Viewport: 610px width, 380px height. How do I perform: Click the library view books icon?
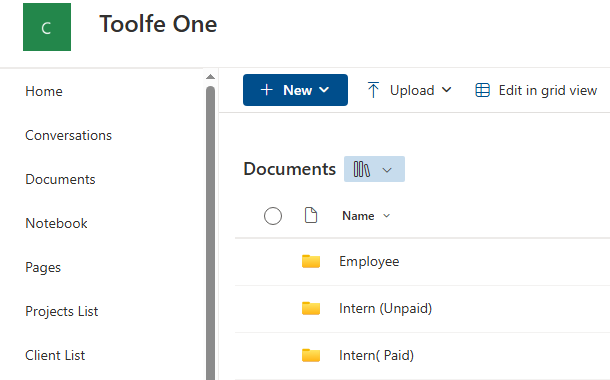(x=361, y=169)
